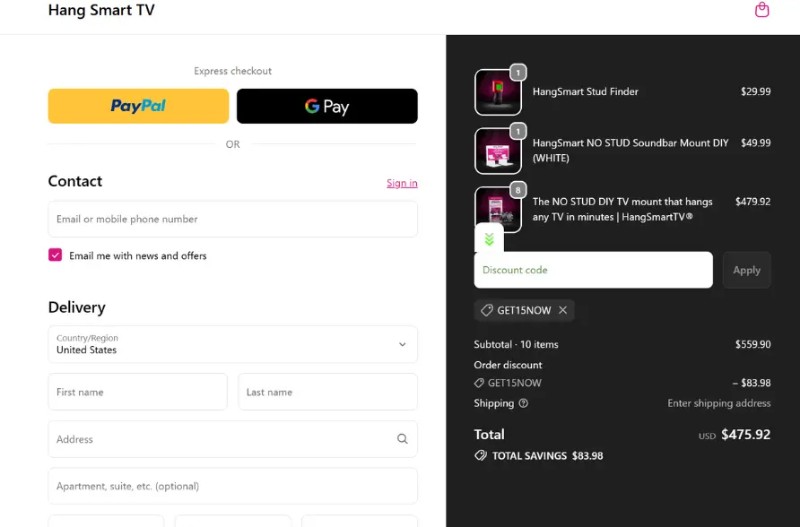Image resolution: width=800 pixels, height=527 pixels.
Task: Apply the discount code
Action: (746, 270)
